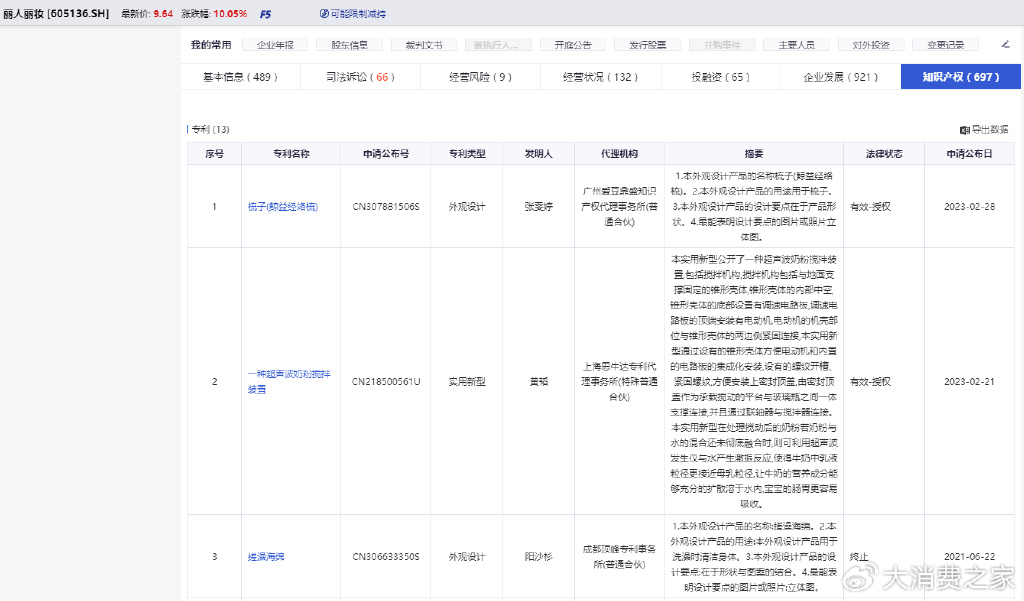Click the 主要人员 shortcut button
1024x601 pixels.
(x=796, y=45)
